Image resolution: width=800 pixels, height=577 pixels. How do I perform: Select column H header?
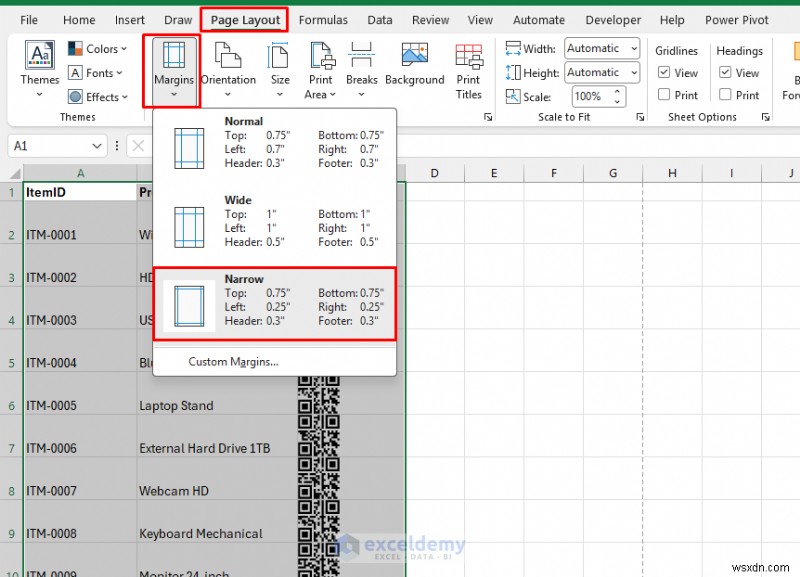pyautogui.click(x=672, y=173)
